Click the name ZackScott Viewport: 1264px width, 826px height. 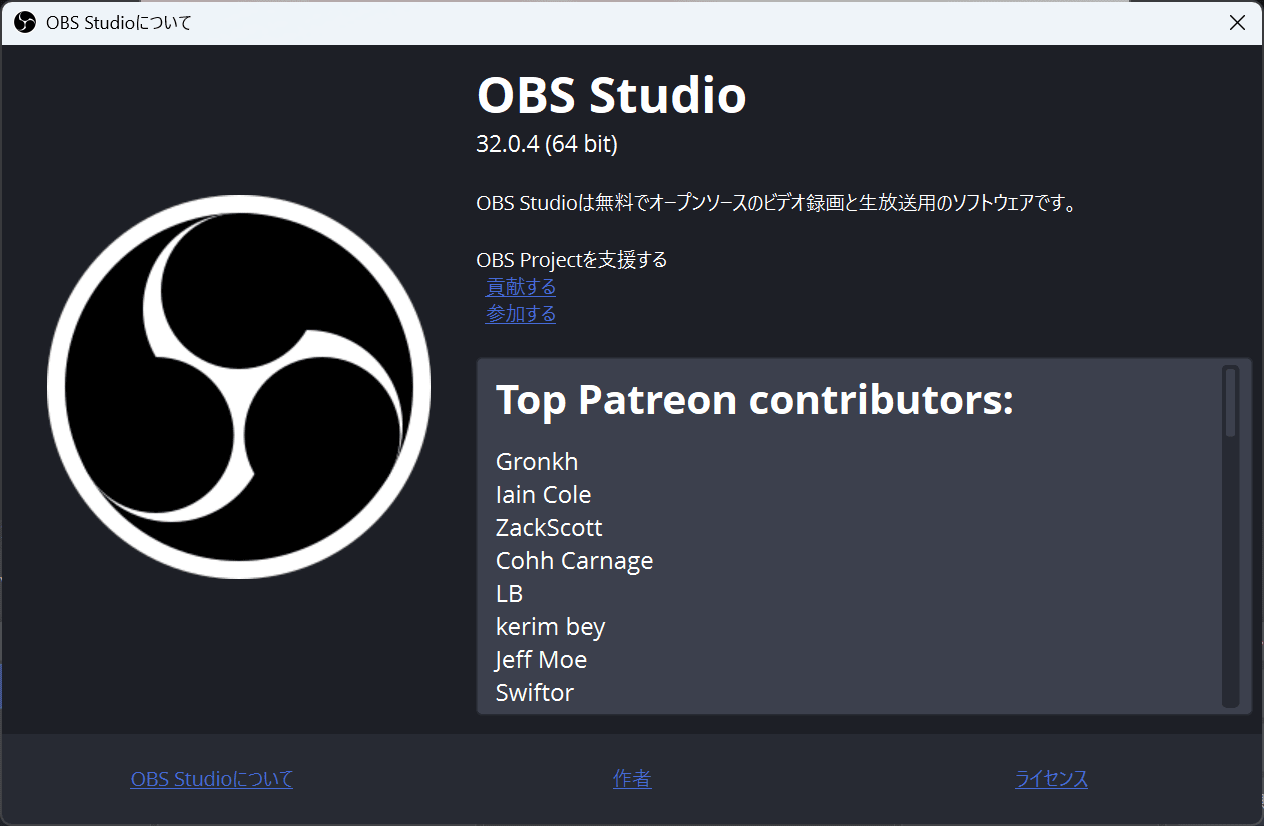coord(549,528)
